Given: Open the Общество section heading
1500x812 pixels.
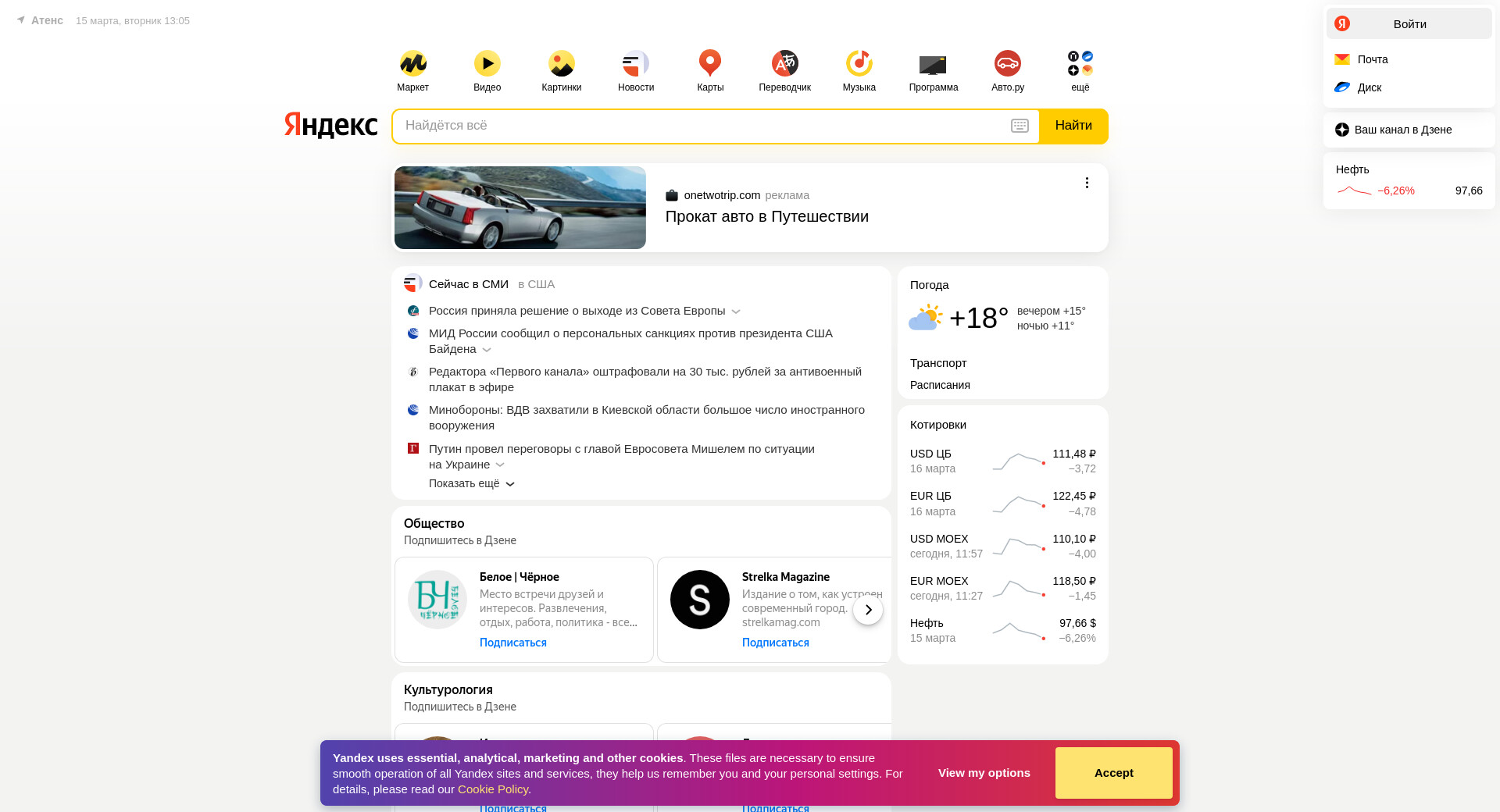Looking at the screenshot, I should (434, 524).
